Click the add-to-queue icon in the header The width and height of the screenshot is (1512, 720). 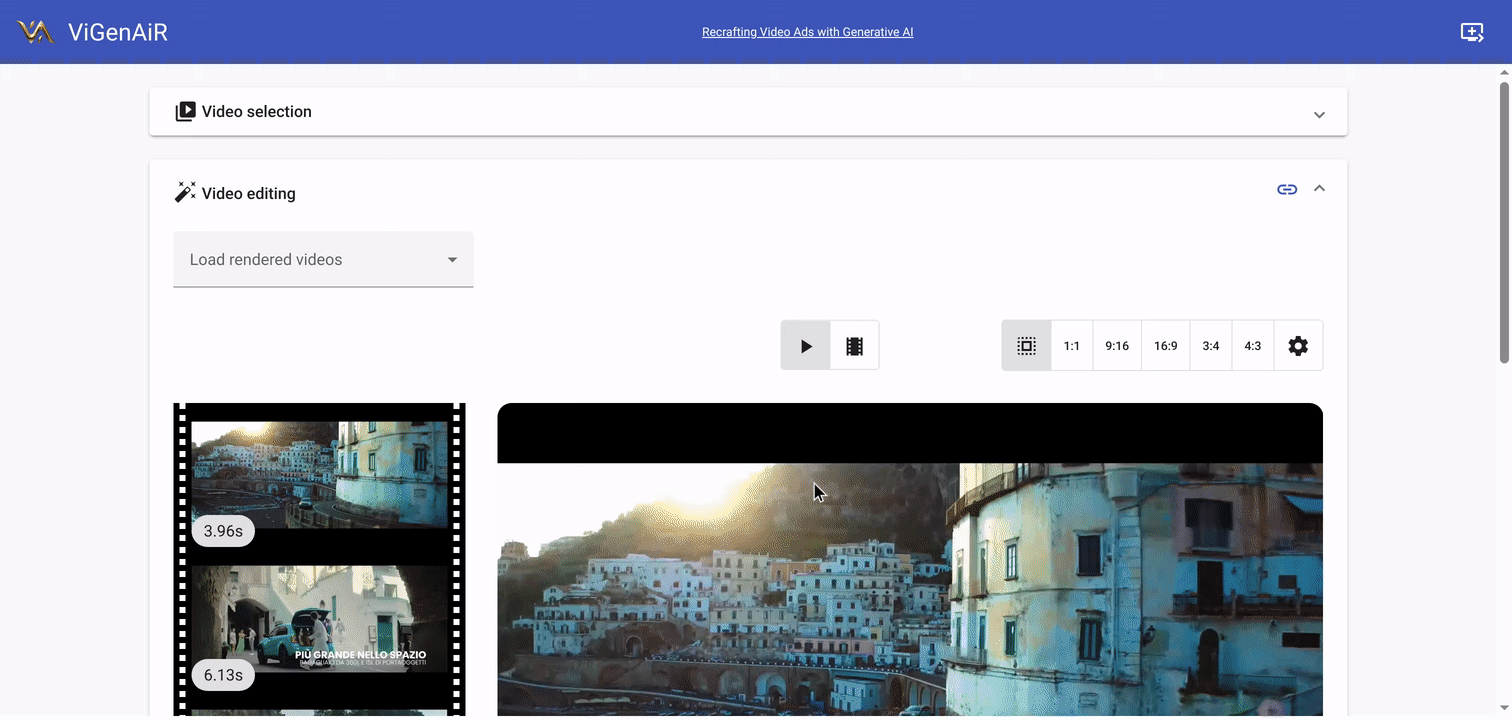(1472, 32)
